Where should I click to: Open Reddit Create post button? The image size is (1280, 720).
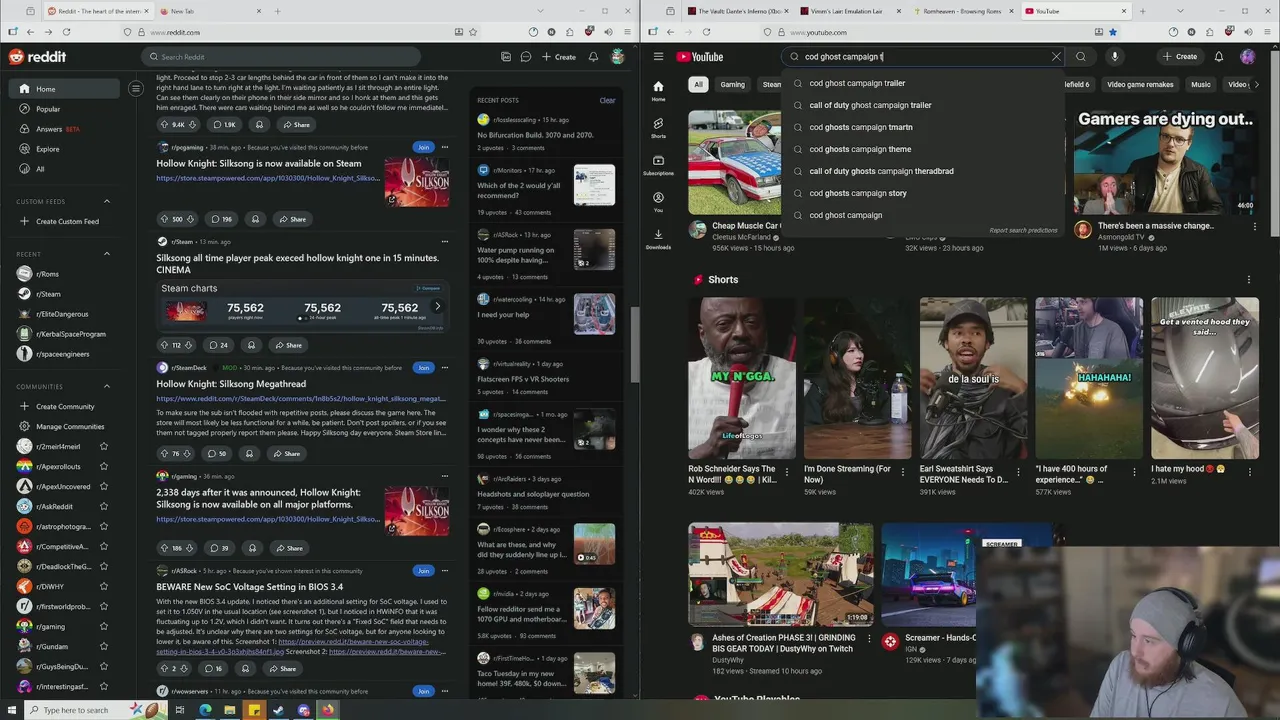tap(559, 57)
